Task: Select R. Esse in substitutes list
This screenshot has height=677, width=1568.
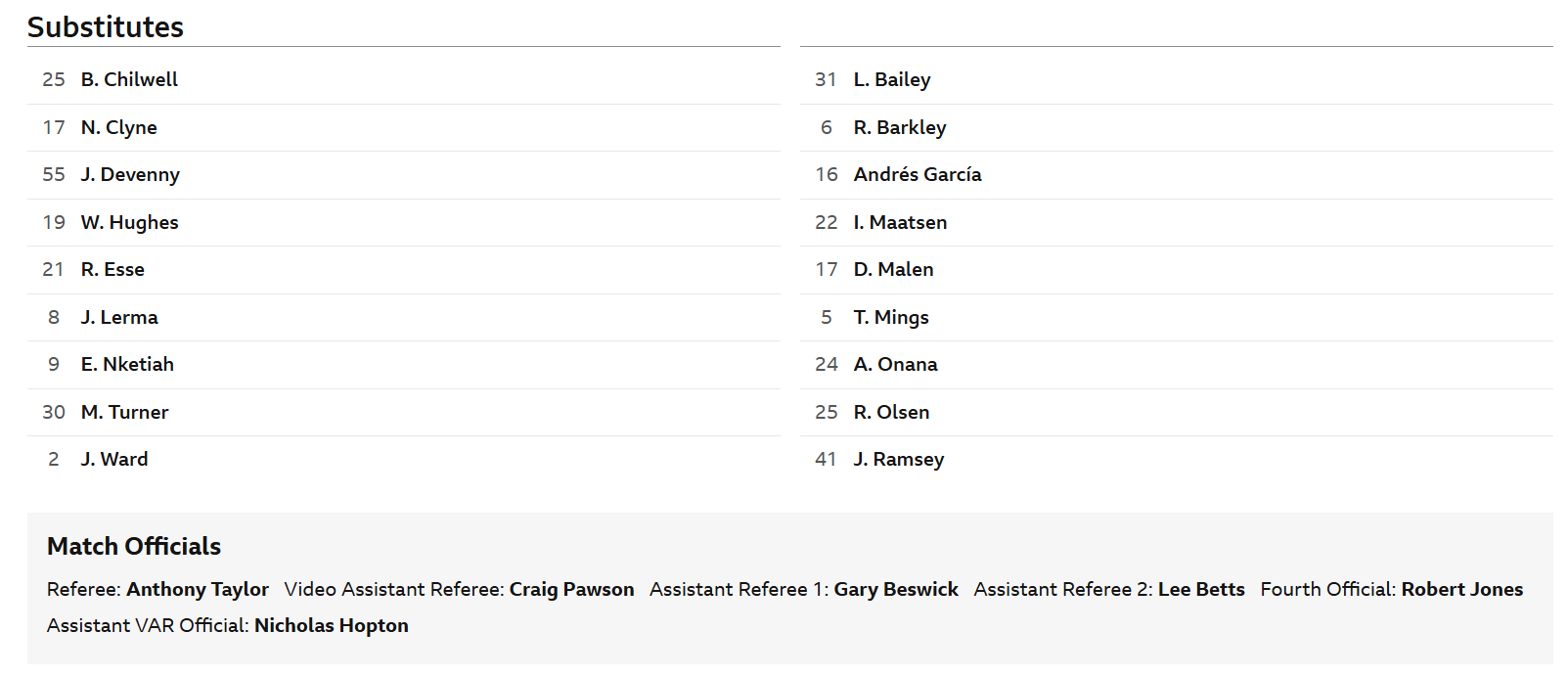Action: tap(112, 269)
